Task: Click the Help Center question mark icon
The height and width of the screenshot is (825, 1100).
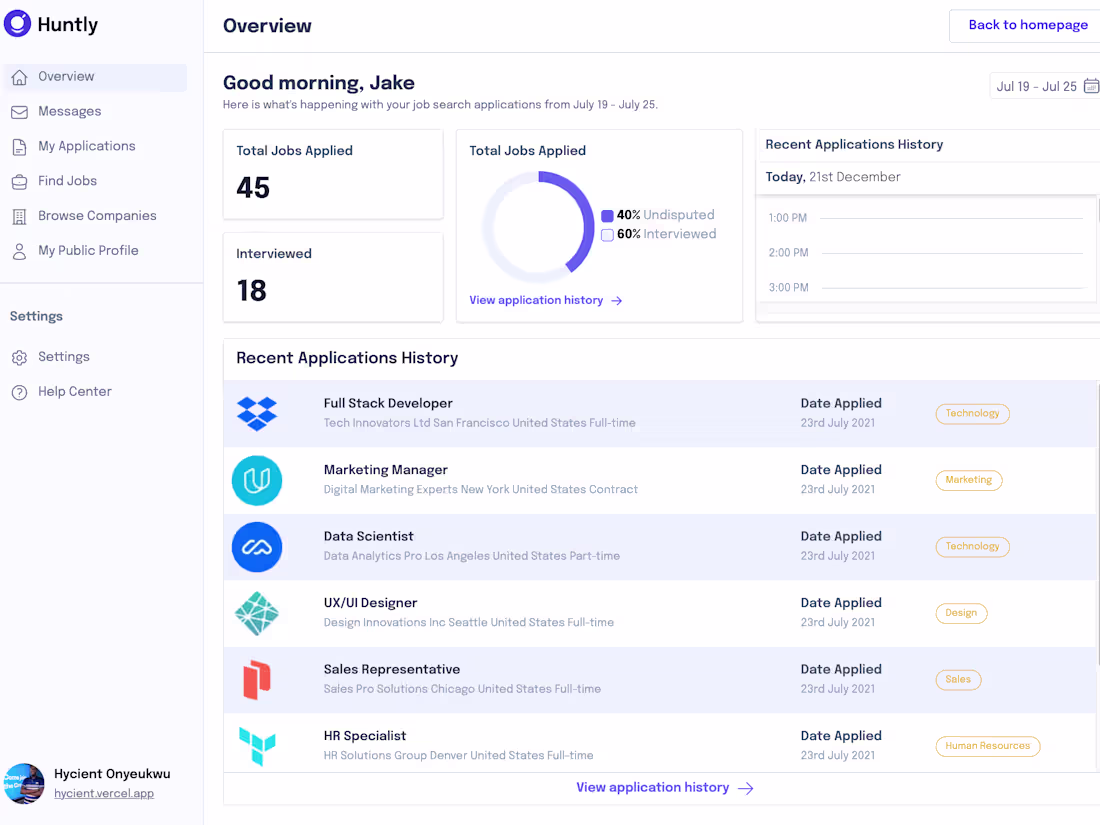Action: click(x=19, y=392)
